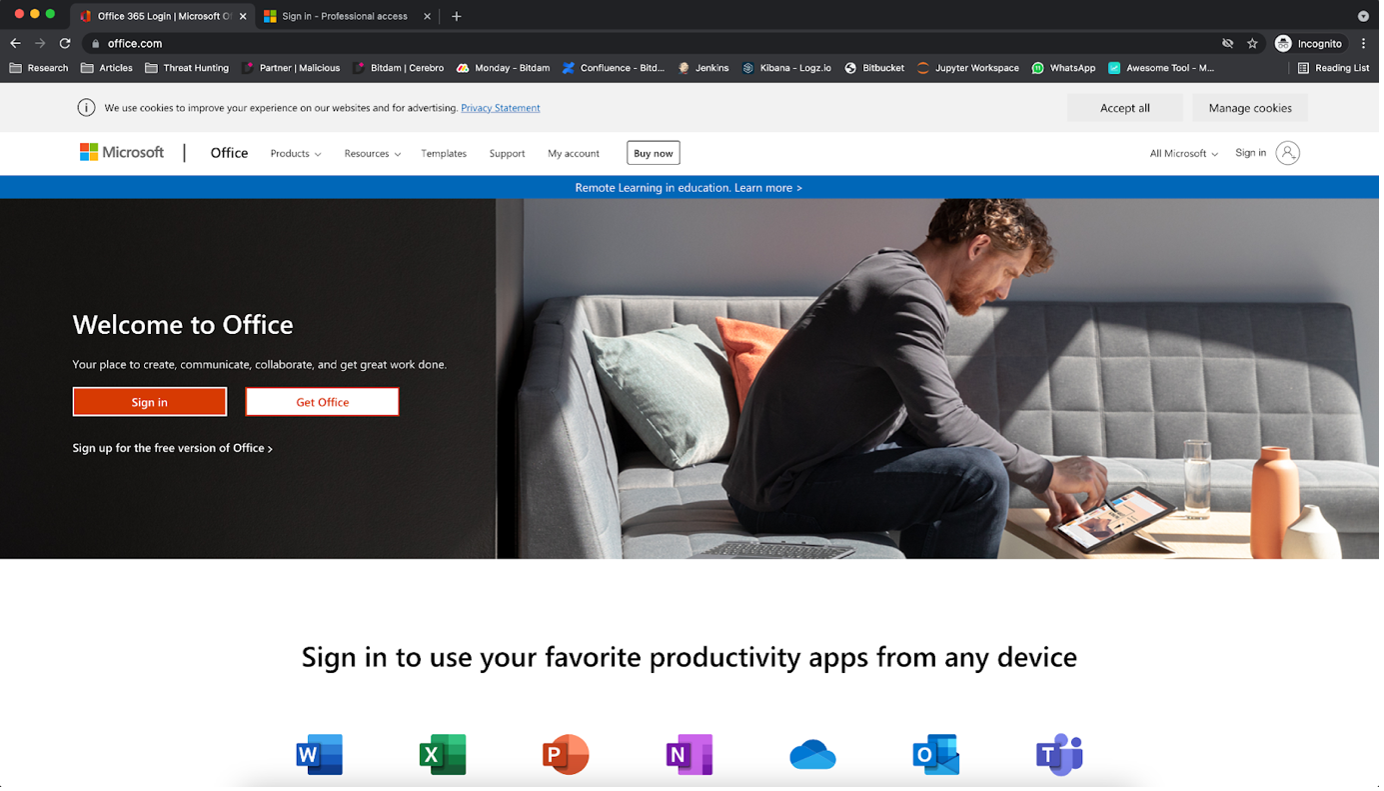Click the Manage cookies button
This screenshot has height=791, width=1384.
pyautogui.click(x=1254, y=108)
